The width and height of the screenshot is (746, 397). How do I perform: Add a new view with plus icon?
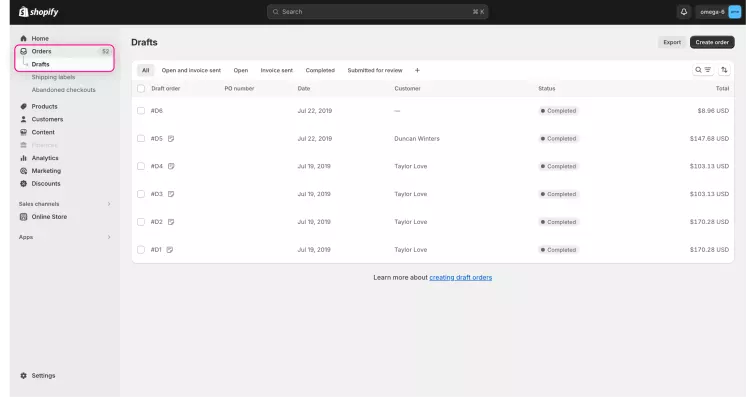(x=417, y=70)
